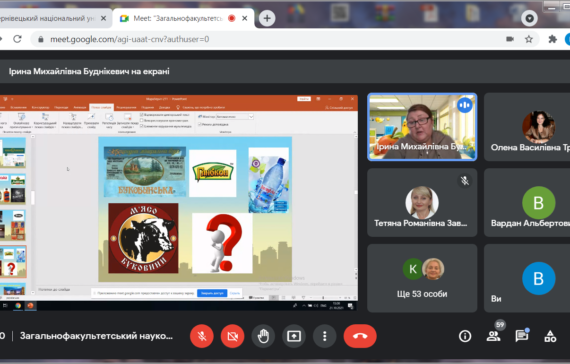The width and height of the screenshot is (570, 364).
Task: Open the three-dot more options menu
Action: pos(325,336)
